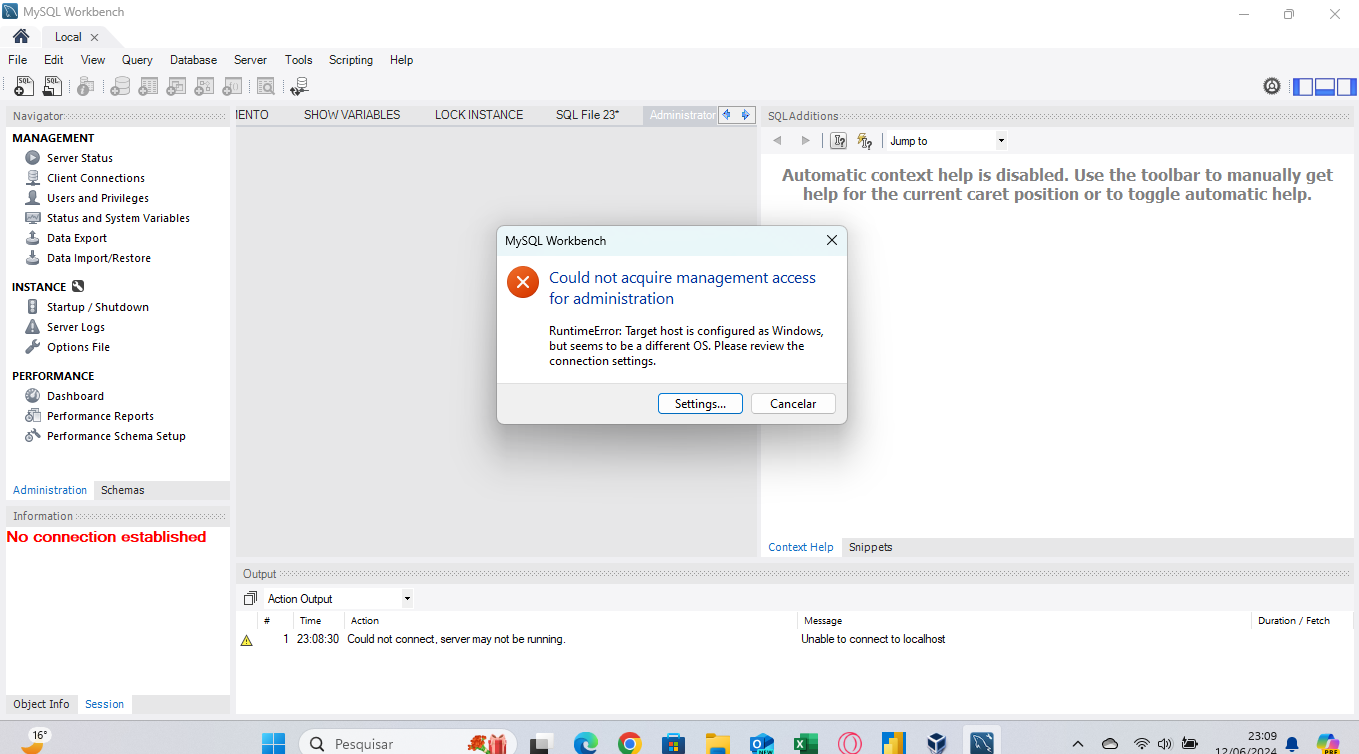Open Excel from taskbar
This screenshot has width=1359, height=754.
point(805,743)
